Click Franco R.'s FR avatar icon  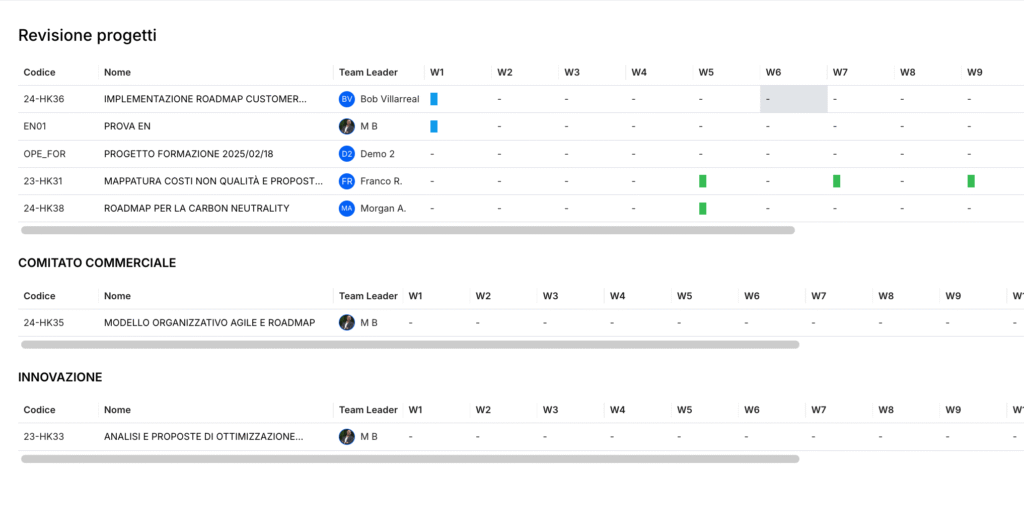[347, 181]
